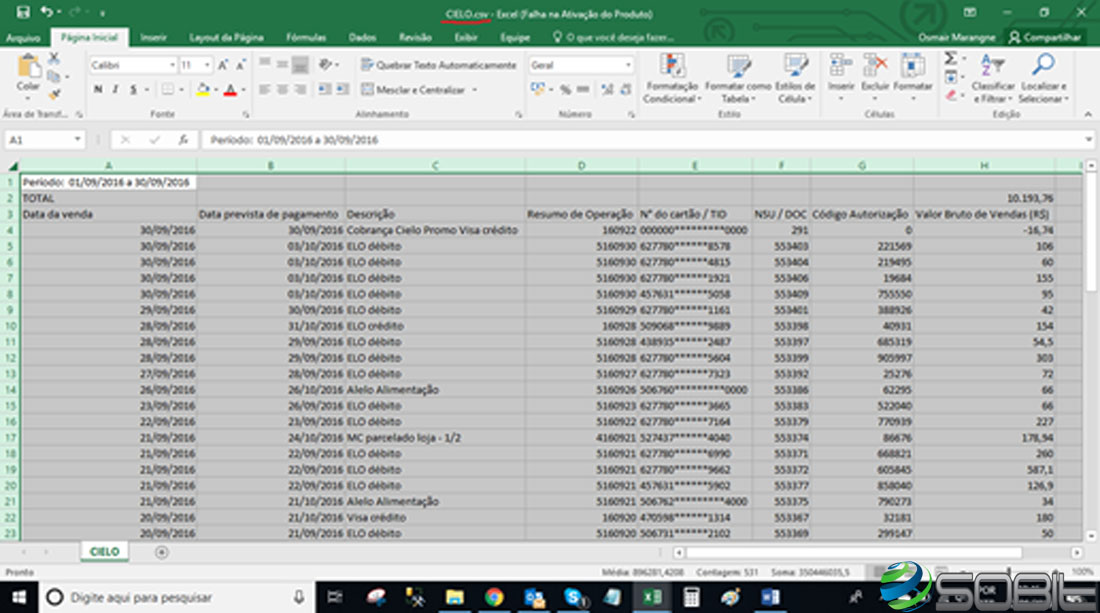Image resolution: width=1100 pixels, height=613 pixels.
Task: Open Classificar e Filtrar
Action: pyautogui.click(x=993, y=79)
